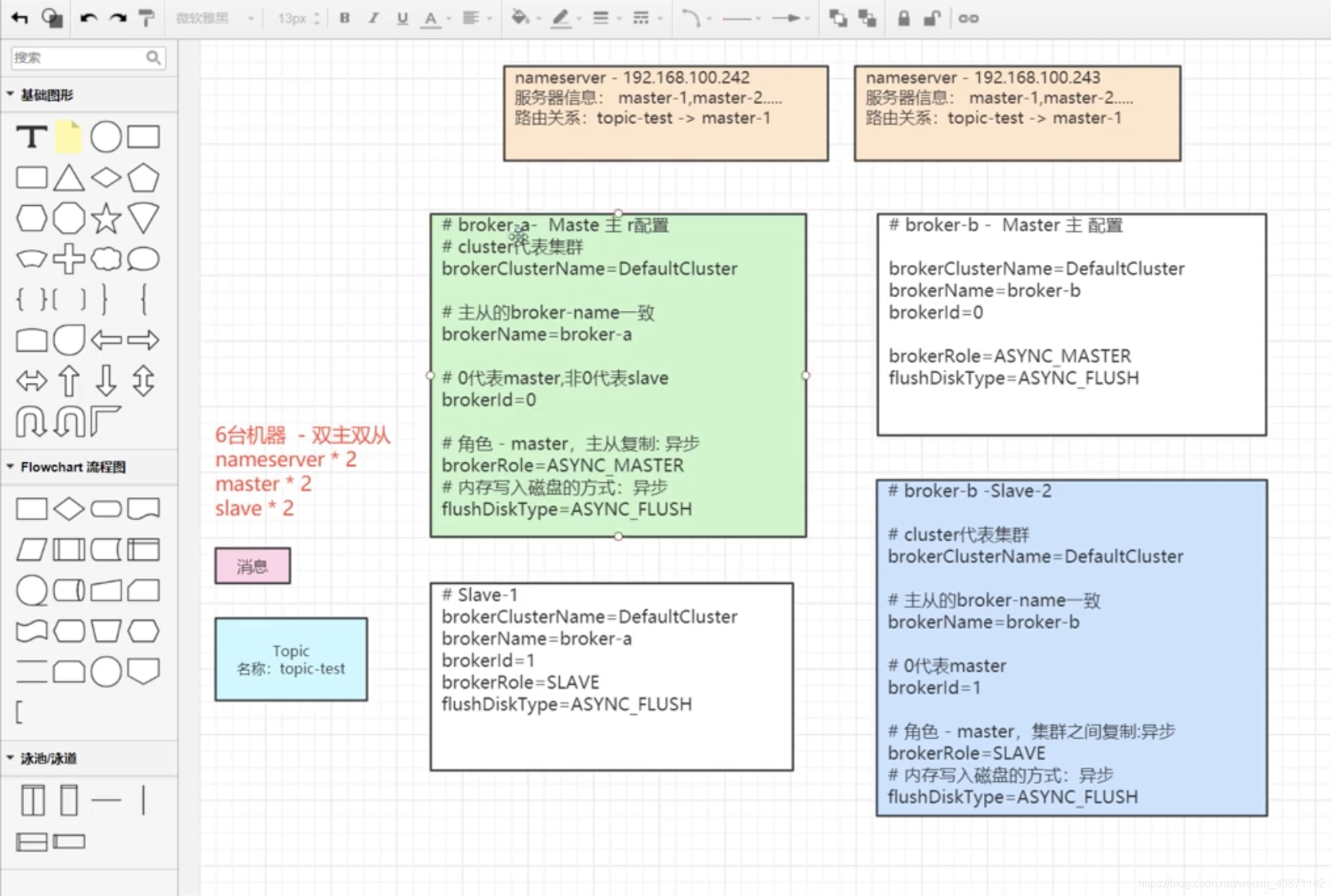Viewport: 1331px width, 896px height.
Task: Click the send to back icon
Action: click(x=867, y=19)
